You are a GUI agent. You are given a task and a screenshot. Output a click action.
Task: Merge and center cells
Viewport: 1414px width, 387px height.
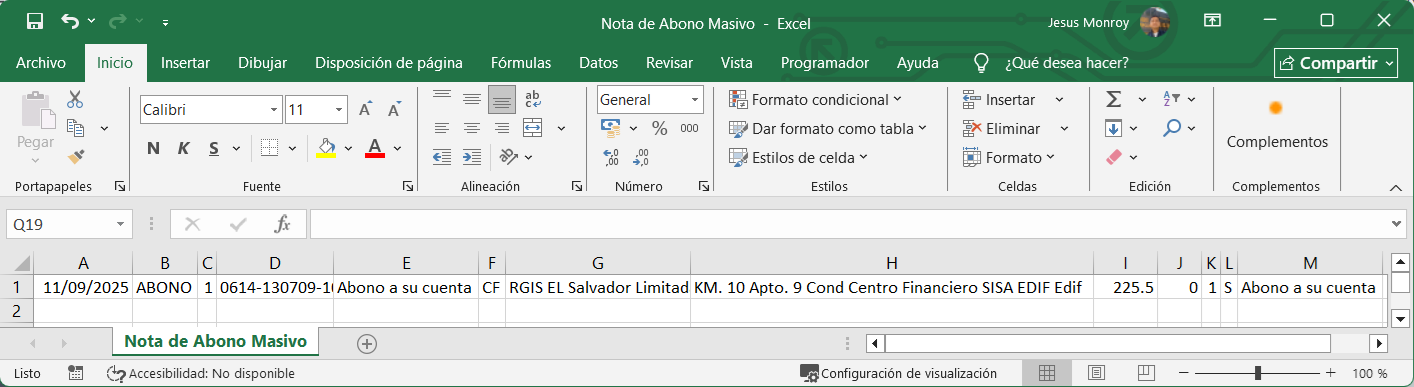(533, 128)
